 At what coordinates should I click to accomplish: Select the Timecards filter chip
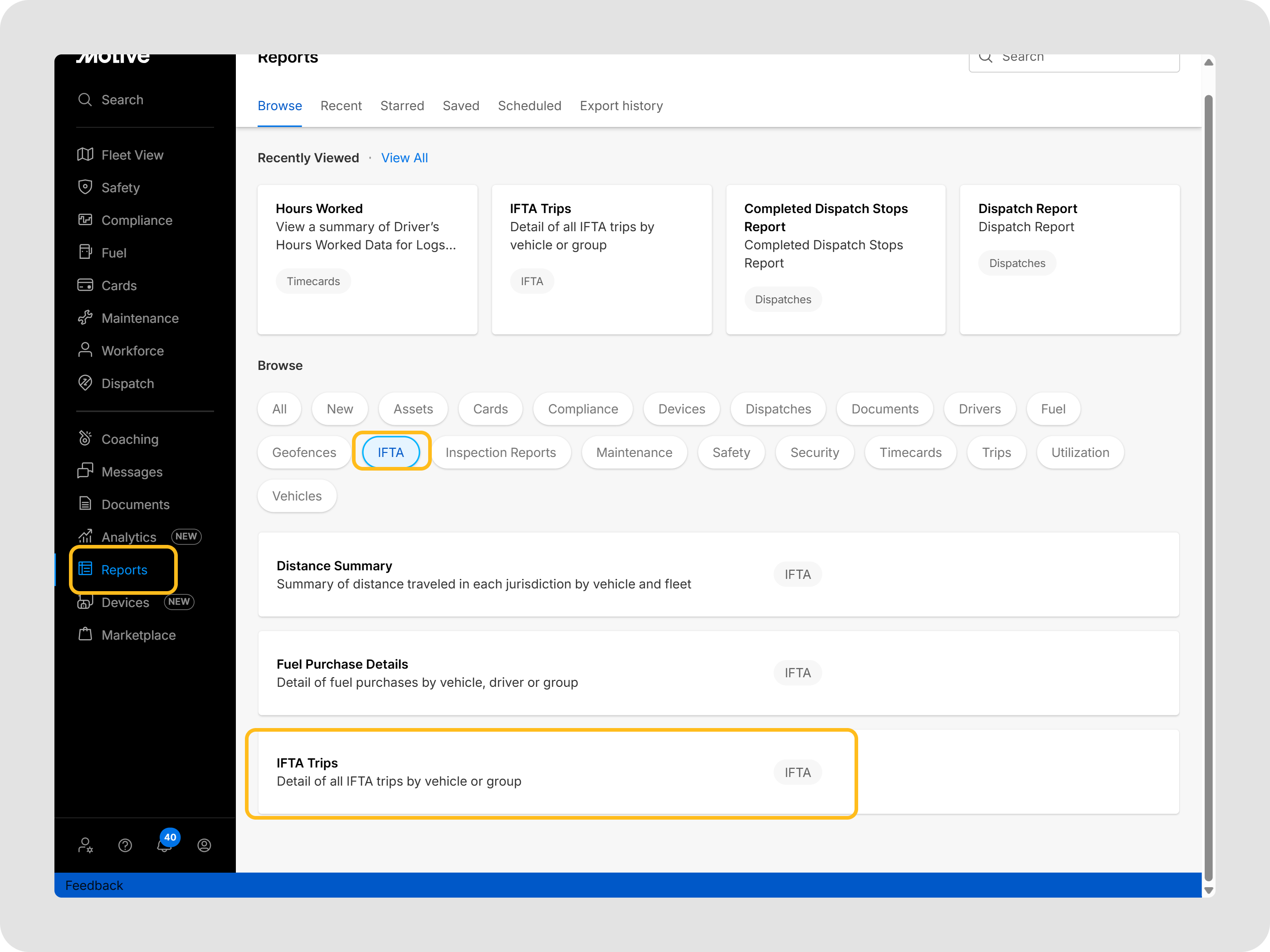point(910,453)
